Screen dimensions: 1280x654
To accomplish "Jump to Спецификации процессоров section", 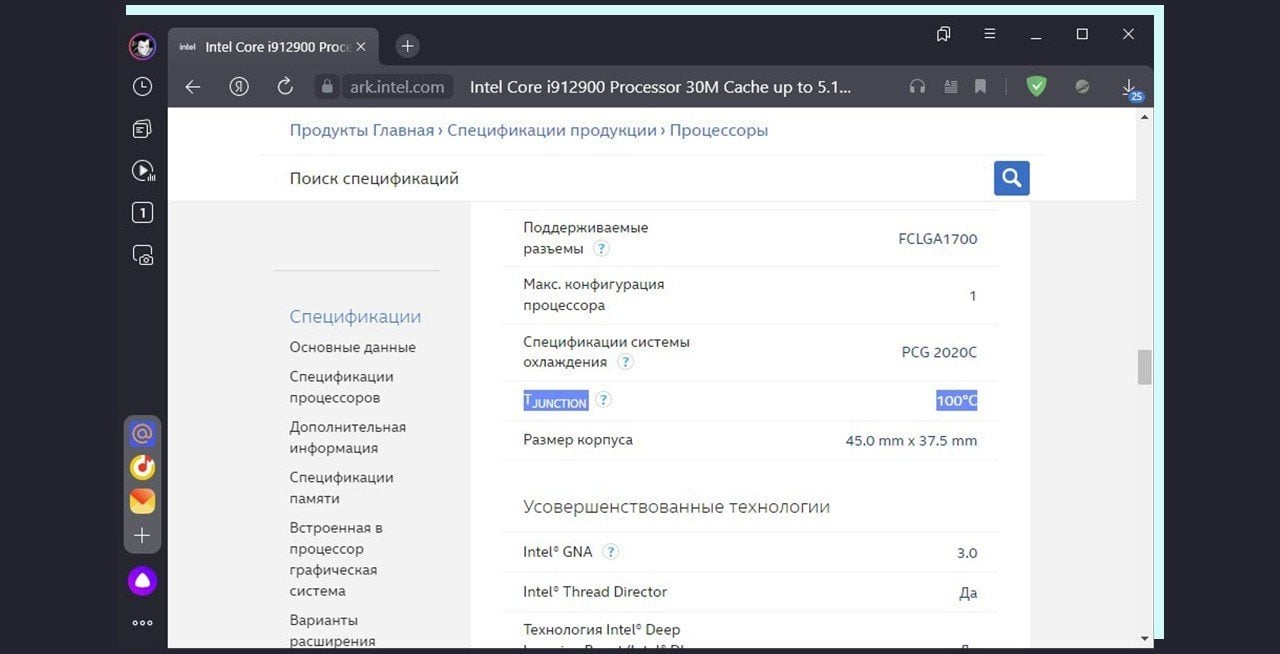I will click(342, 387).
